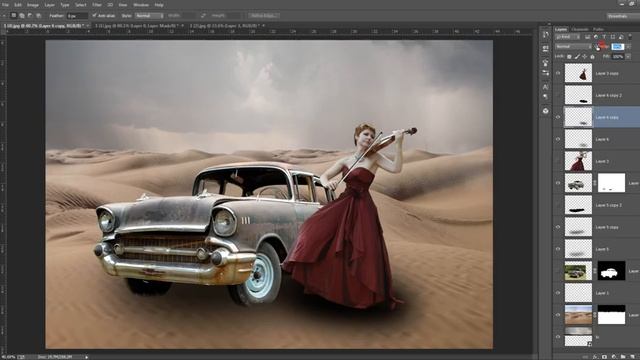Filter layers by adjustment layer icon
This screenshot has height=360, width=640.
point(596,37)
